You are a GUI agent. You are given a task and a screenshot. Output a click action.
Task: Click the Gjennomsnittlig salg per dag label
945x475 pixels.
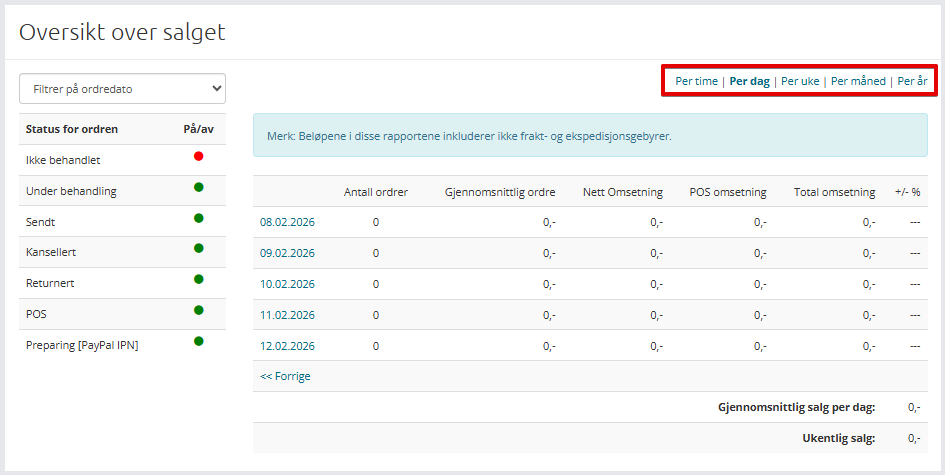click(x=797, y=407)
